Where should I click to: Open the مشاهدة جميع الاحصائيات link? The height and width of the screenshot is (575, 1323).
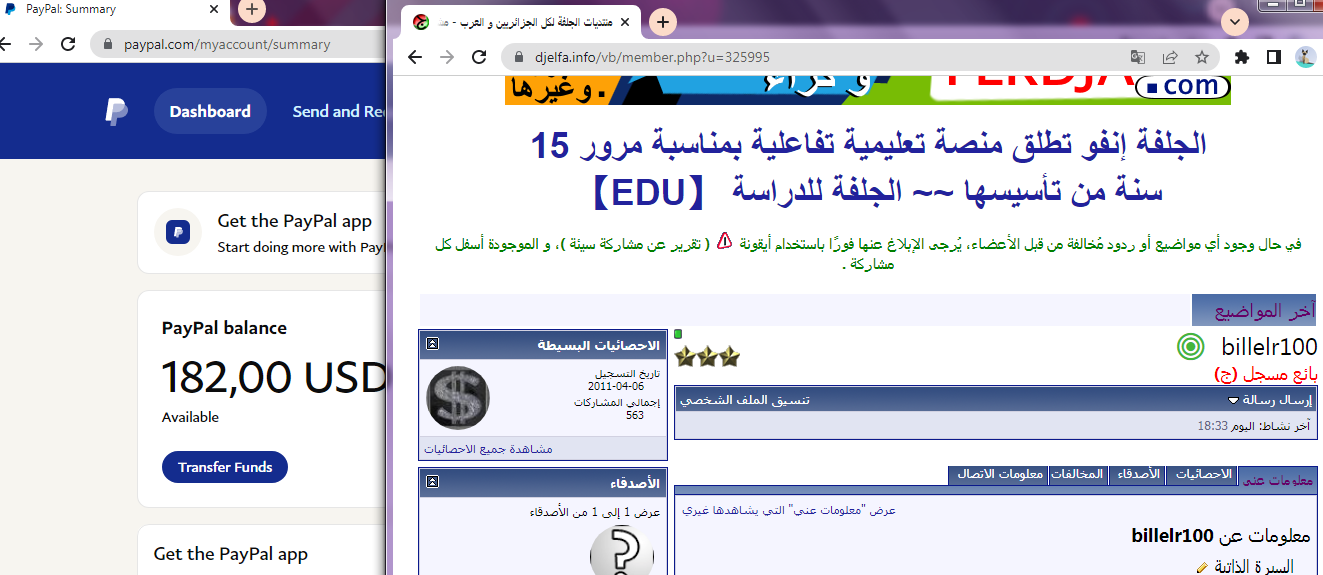488,449
